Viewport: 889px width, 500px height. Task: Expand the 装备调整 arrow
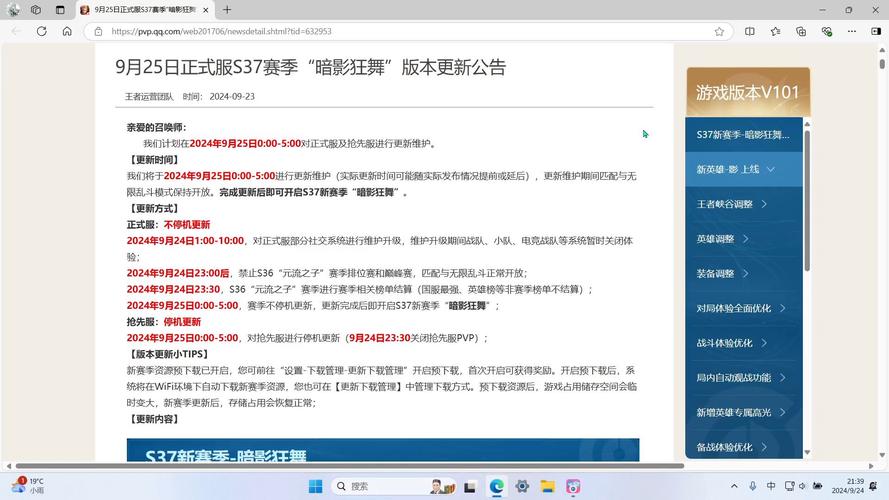[745, 273]
